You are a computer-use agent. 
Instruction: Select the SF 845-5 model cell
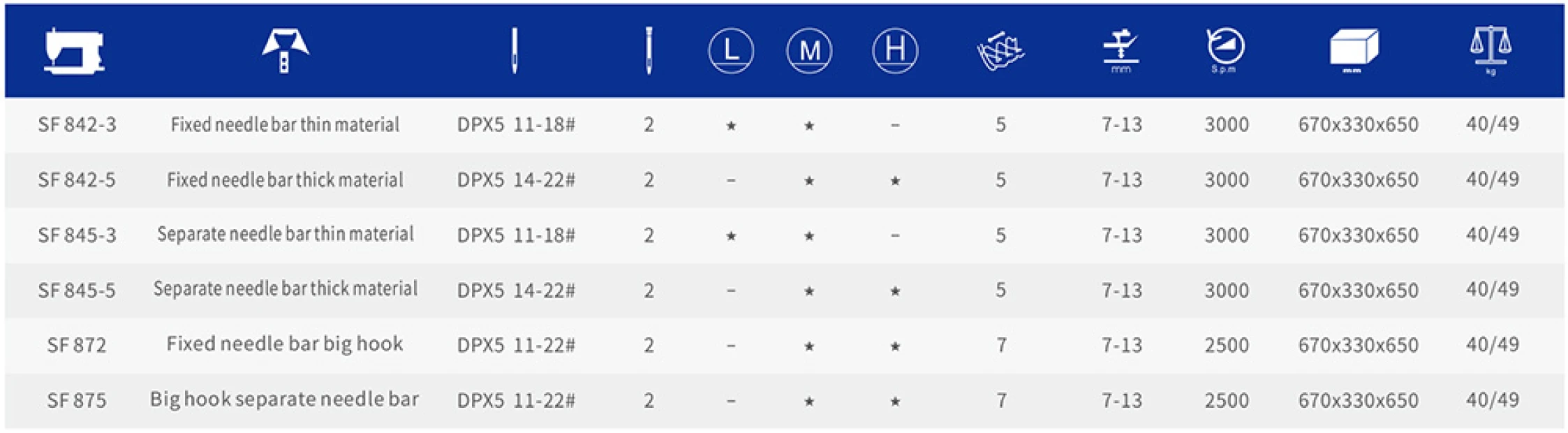(x=77, y=290)
